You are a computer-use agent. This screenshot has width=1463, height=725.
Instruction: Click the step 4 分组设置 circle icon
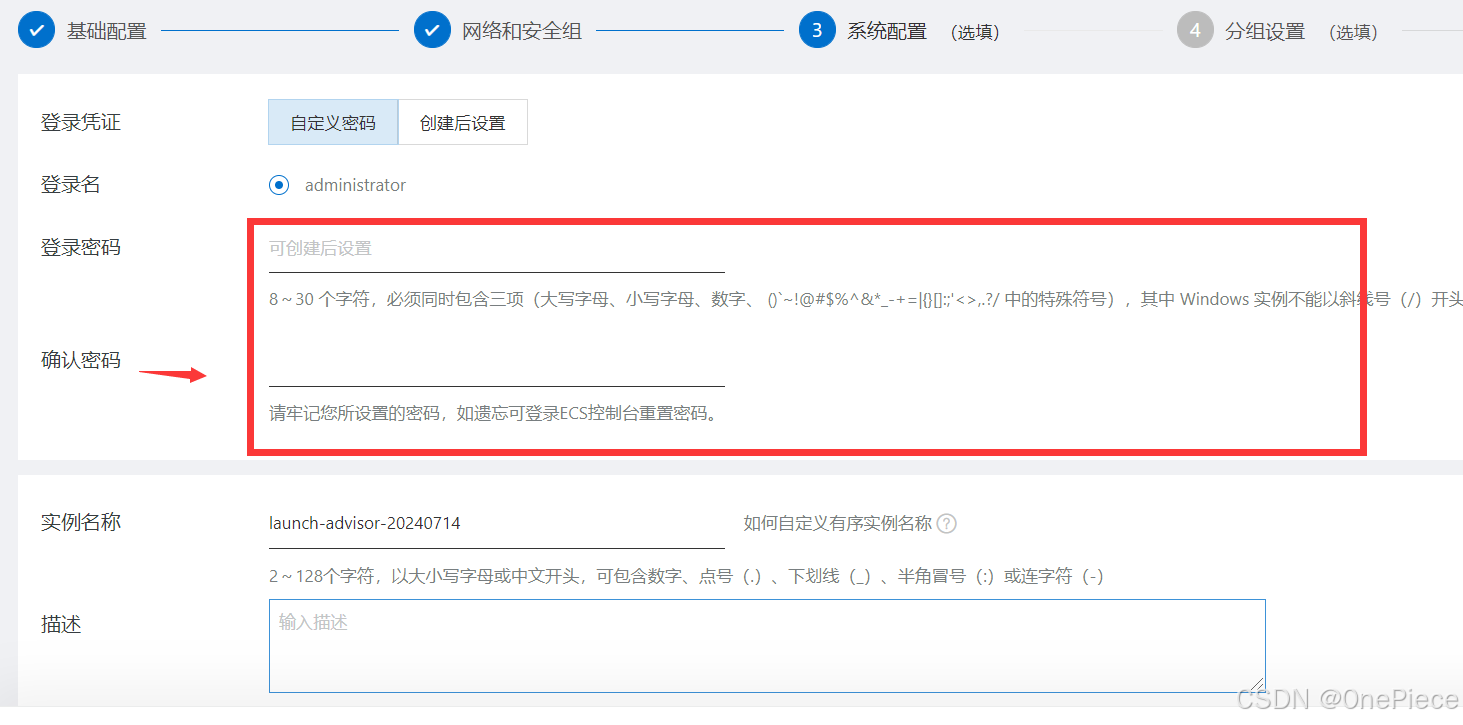tap(1195, 30)
